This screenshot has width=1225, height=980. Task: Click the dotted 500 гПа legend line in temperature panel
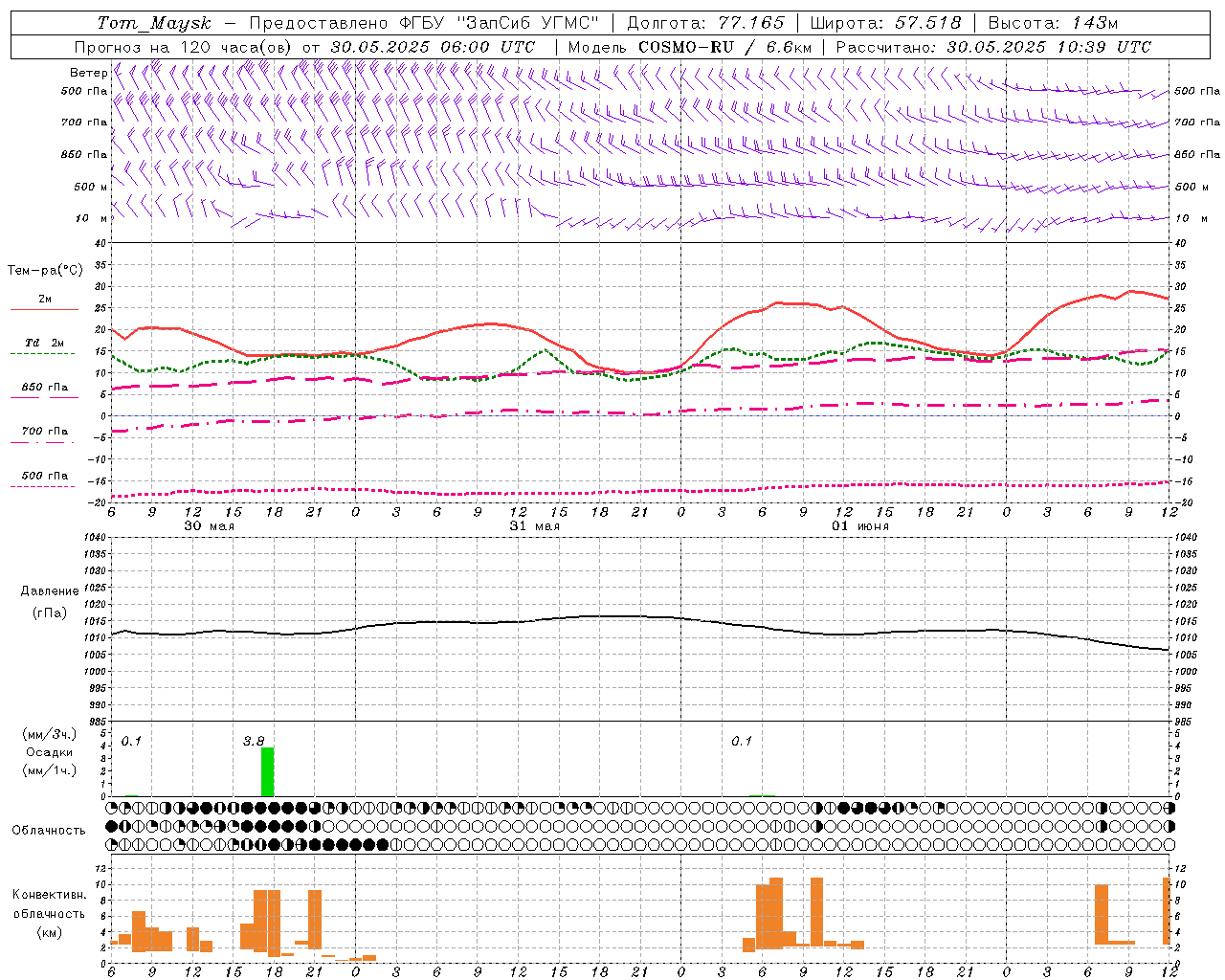coord(43,487)
